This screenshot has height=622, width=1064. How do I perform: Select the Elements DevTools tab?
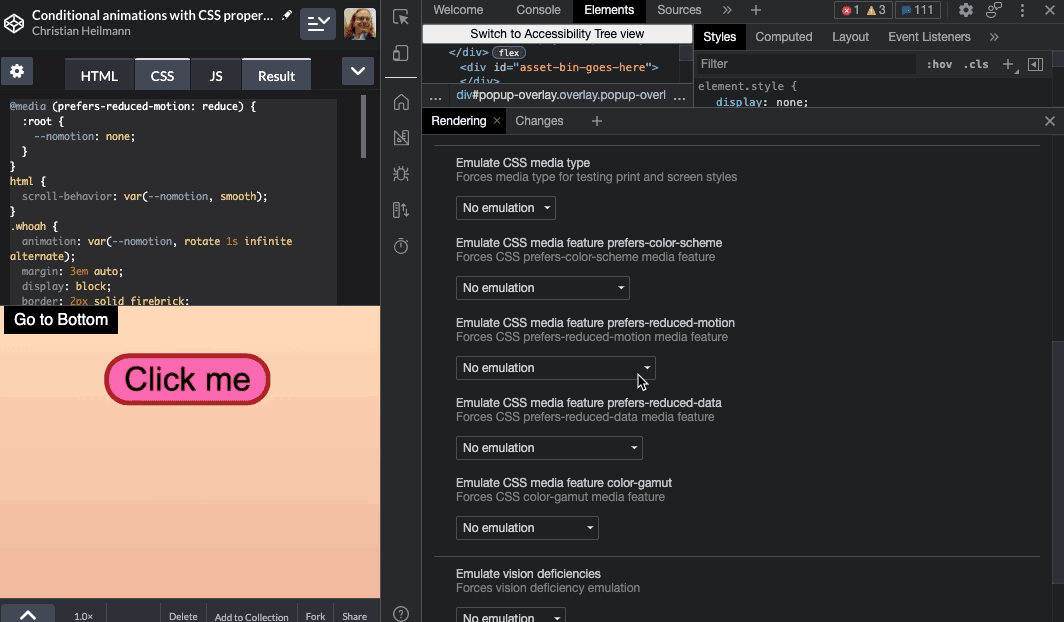point(609,10)
